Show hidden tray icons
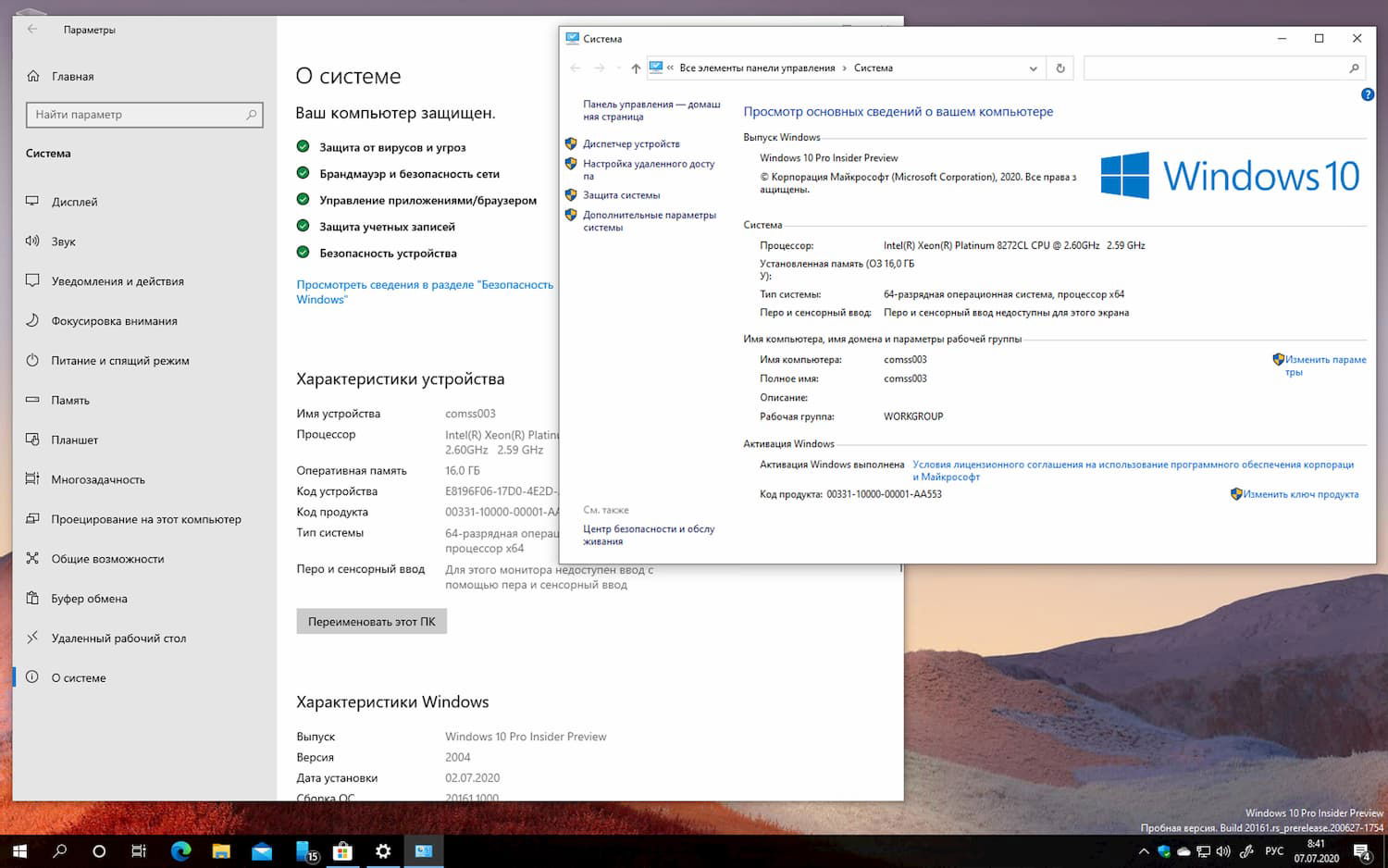 pyautogui.click(x=1144, y=851)
